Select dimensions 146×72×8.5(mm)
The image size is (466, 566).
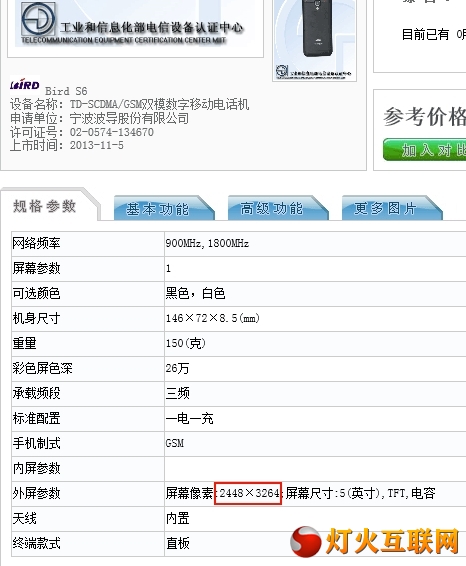point(213,318)
